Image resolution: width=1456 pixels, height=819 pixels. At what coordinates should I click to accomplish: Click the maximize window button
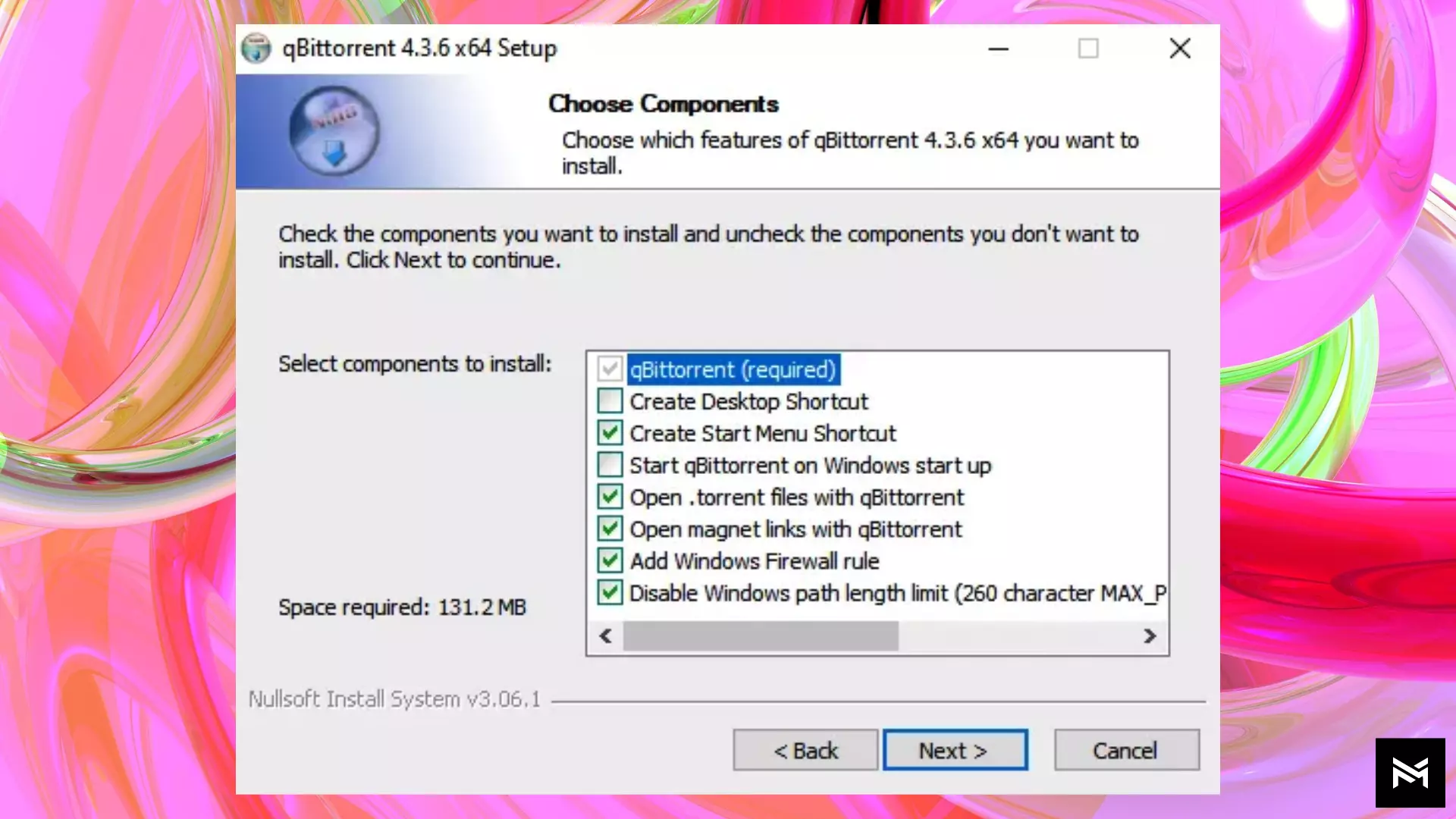coord(1088,48)
